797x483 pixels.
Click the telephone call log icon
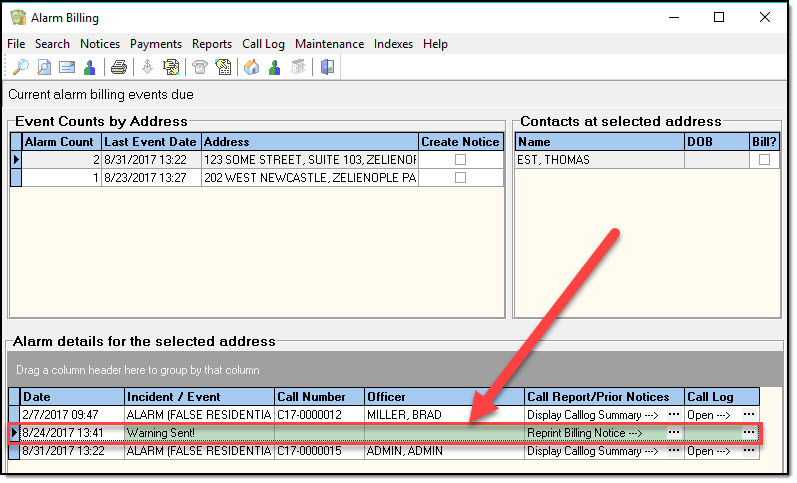click(x=200, y=68)
